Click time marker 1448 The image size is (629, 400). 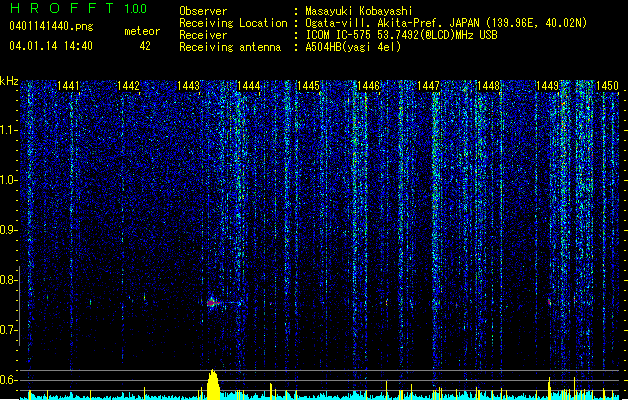(x=489, y=85)
